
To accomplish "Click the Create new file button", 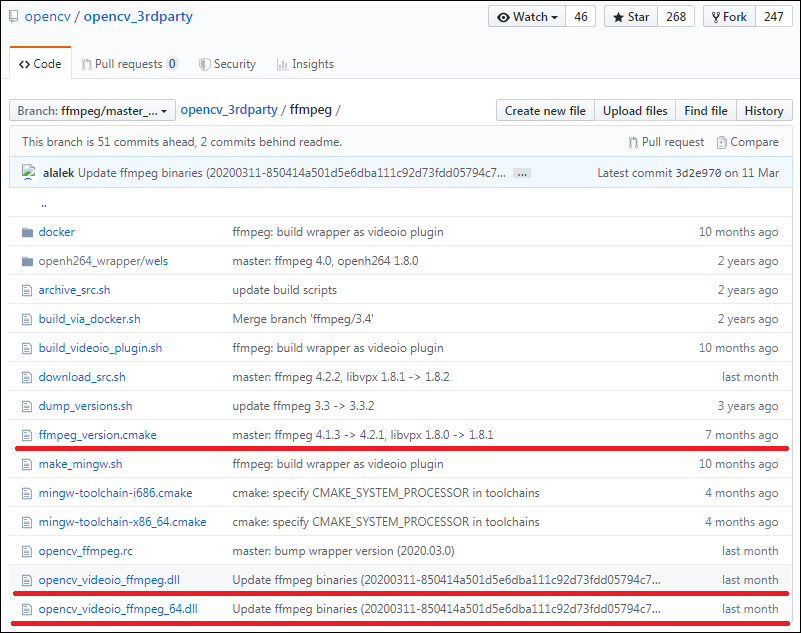I will [544, 110].
